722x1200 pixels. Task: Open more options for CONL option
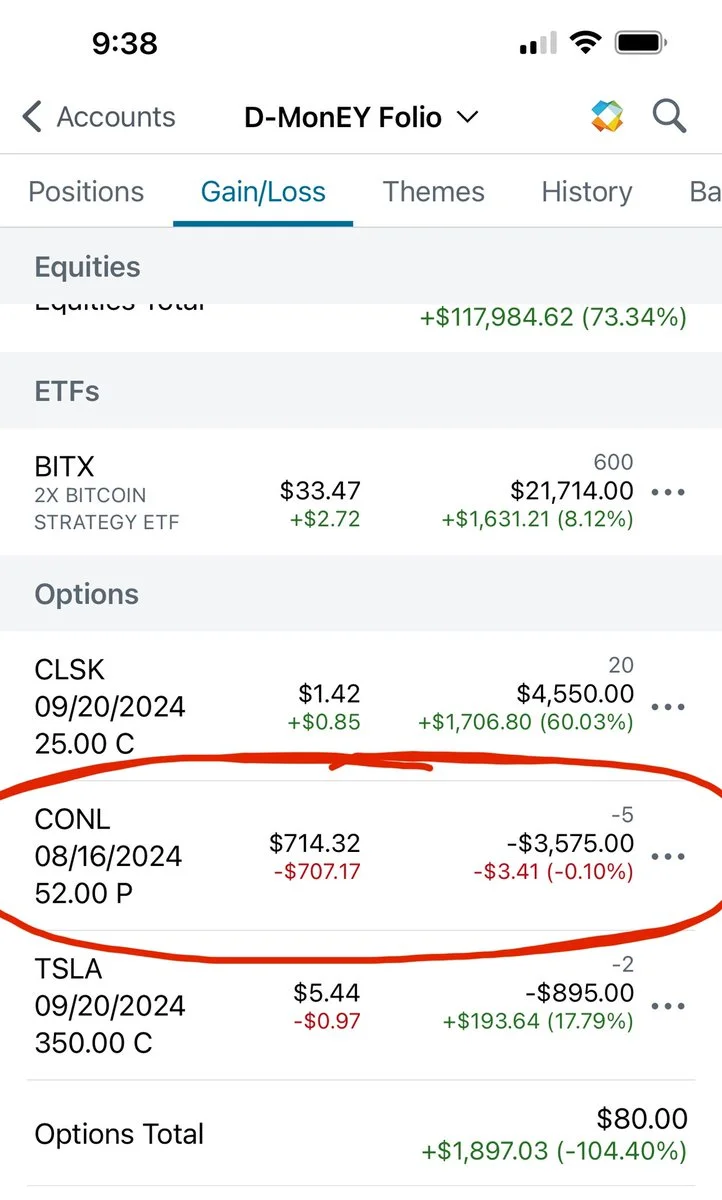668,857
